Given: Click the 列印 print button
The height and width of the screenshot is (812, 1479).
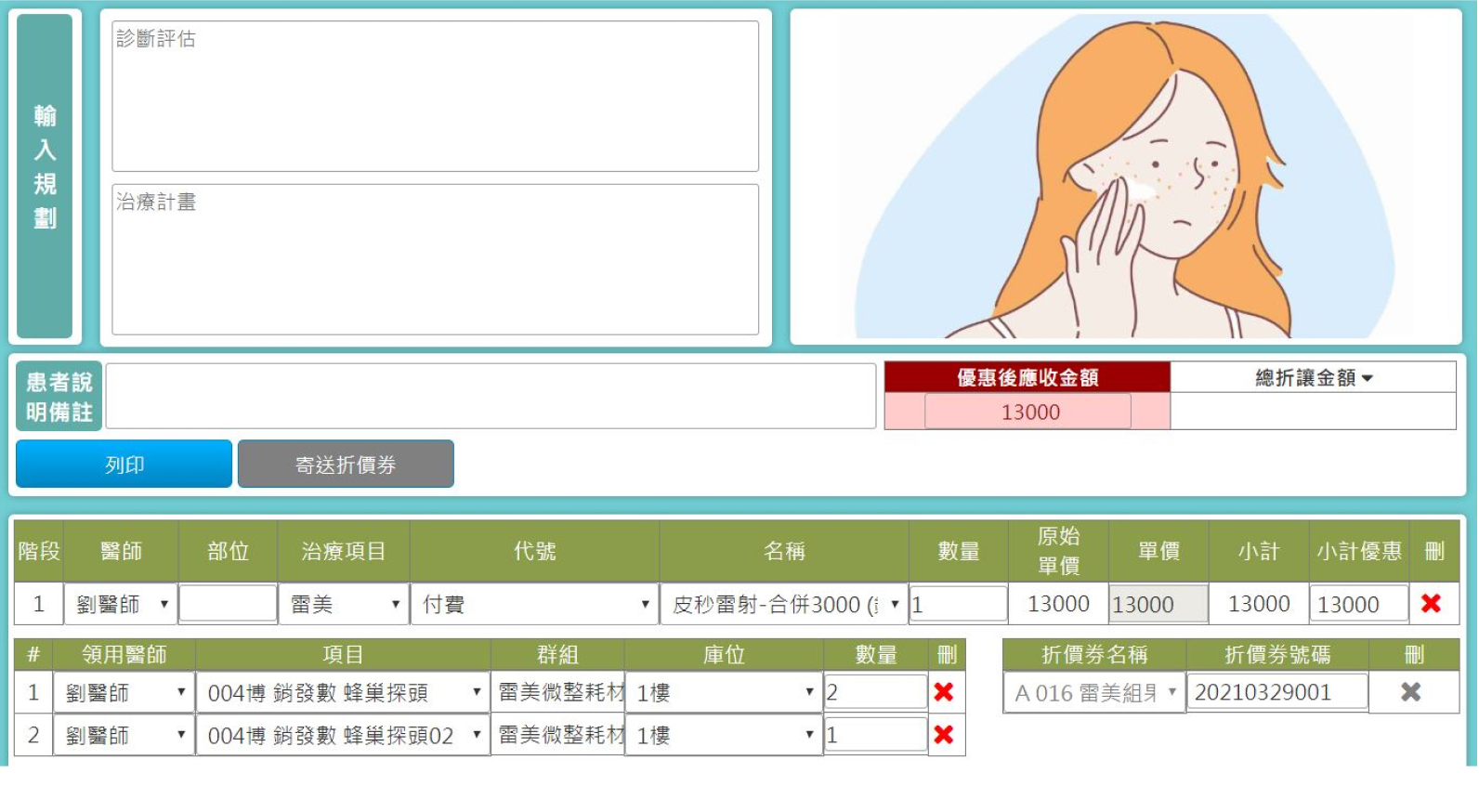Looking at the screenshot, I should (124, 465).
